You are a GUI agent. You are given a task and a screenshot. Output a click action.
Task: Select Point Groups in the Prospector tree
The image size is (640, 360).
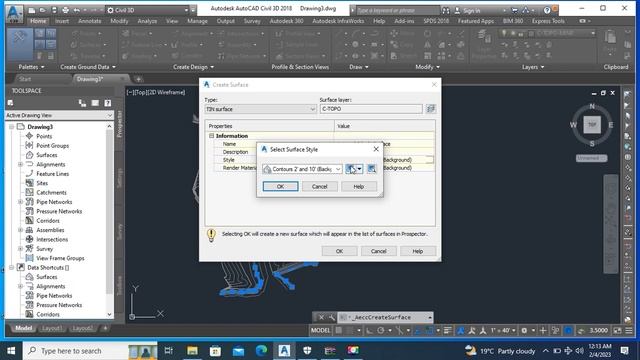[x=52, y=146]
